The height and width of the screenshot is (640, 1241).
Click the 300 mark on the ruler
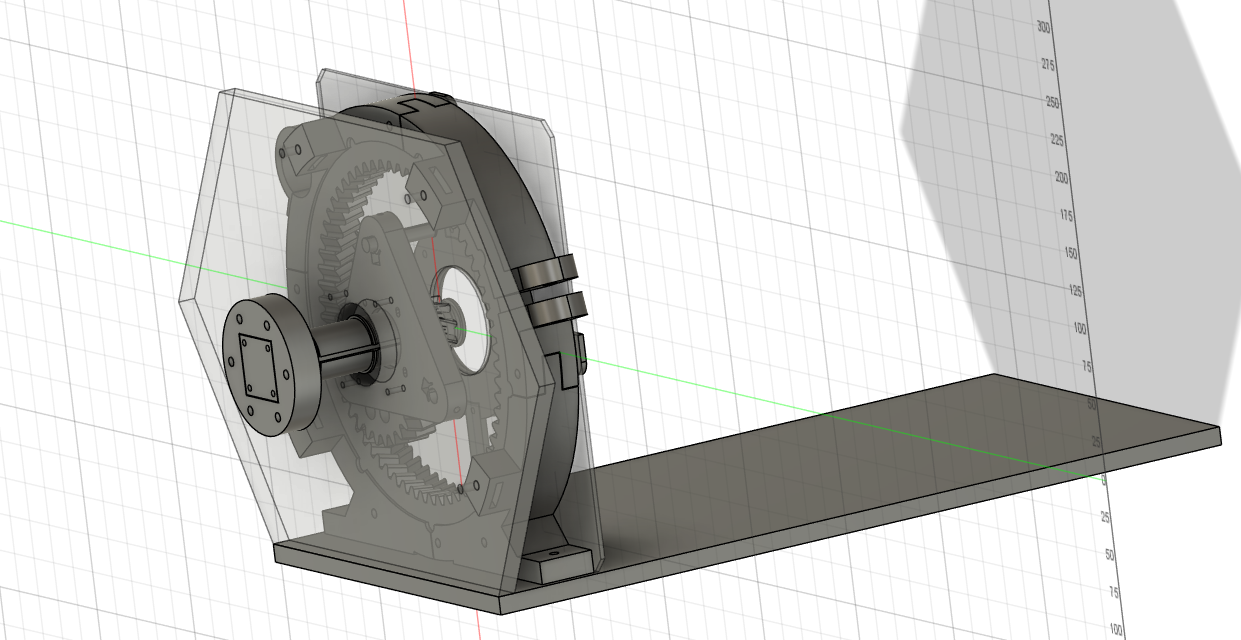(x=1043, y=28)
